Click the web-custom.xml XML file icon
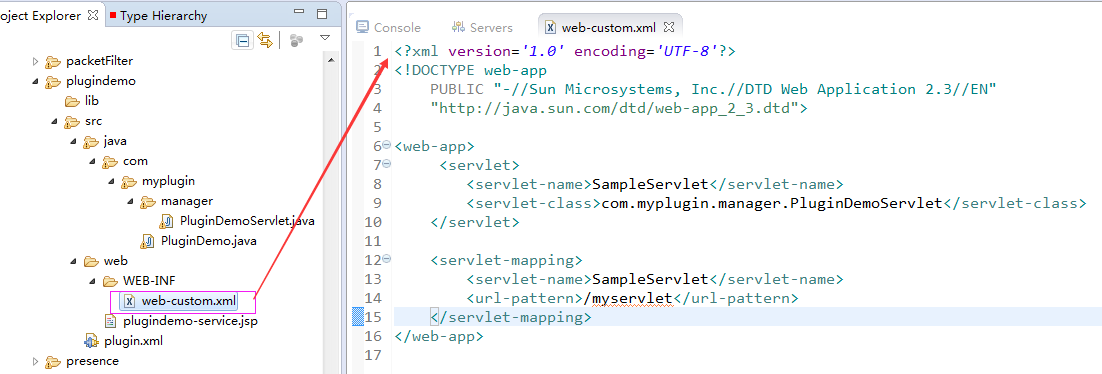The height and width of the screenshot is (374, 1102). pos(129,302)
